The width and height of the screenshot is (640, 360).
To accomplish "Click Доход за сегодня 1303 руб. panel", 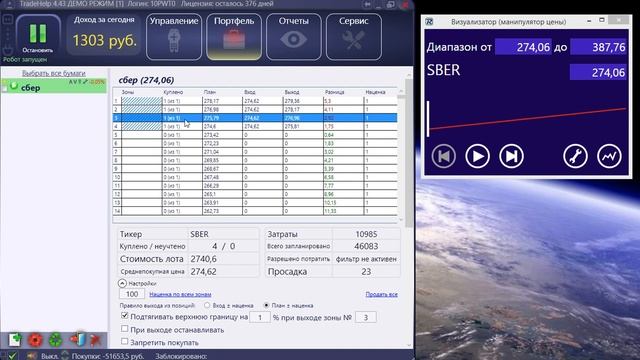I will click(x=104, y=35).
